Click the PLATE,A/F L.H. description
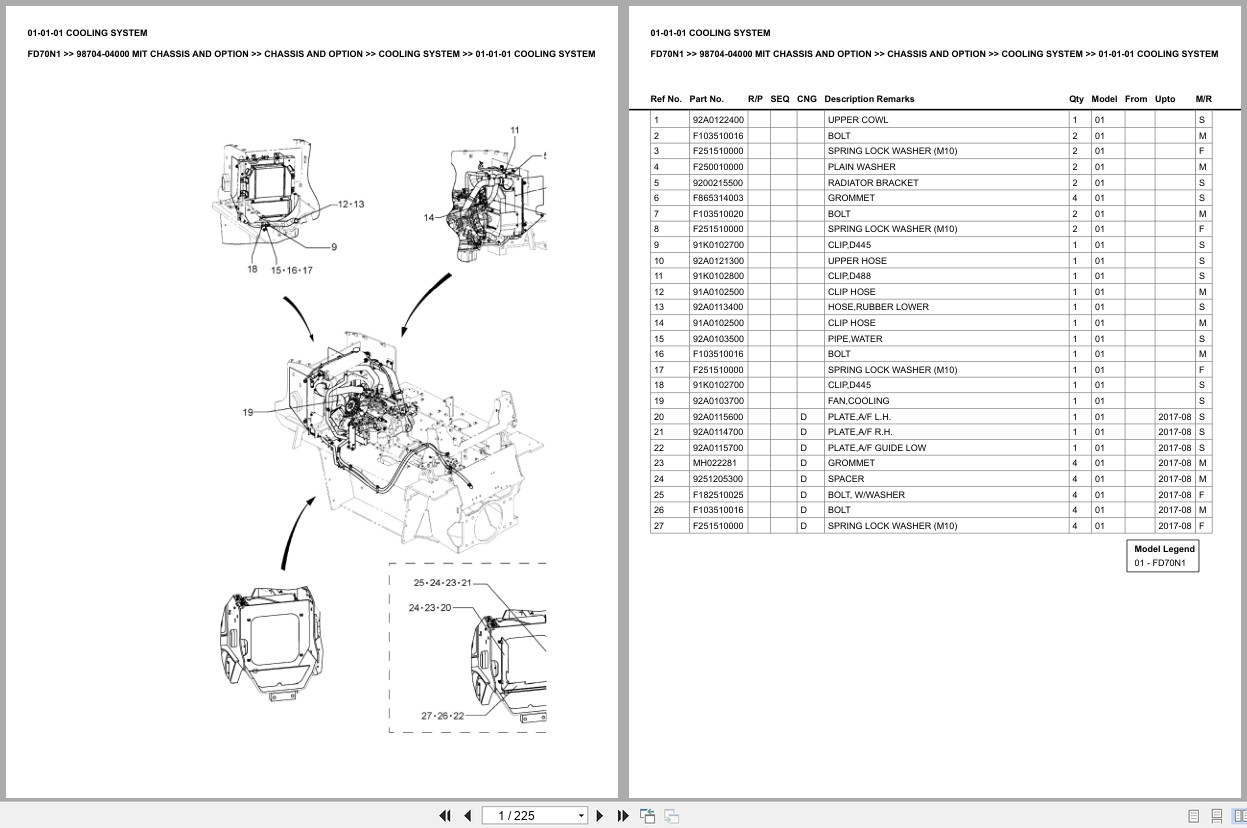Viewport: 1247px width, 828px height. [859, 417]
